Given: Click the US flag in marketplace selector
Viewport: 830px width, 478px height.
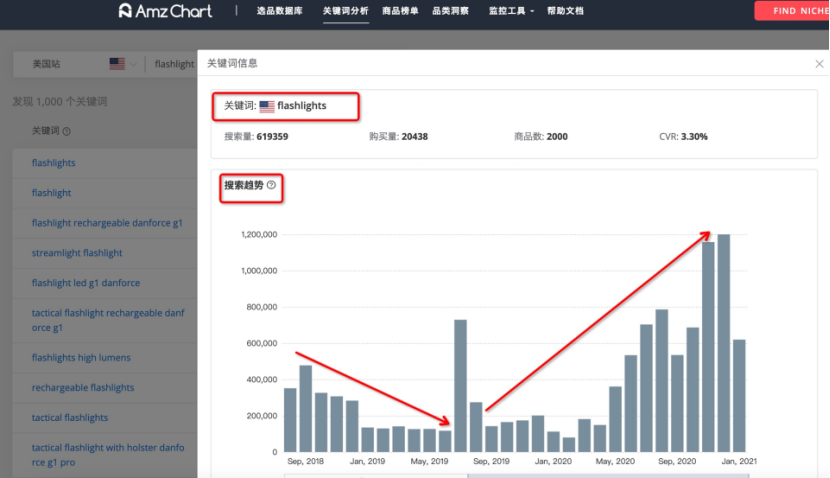Looking at the screenshot, I should click(x=117, y=64).
